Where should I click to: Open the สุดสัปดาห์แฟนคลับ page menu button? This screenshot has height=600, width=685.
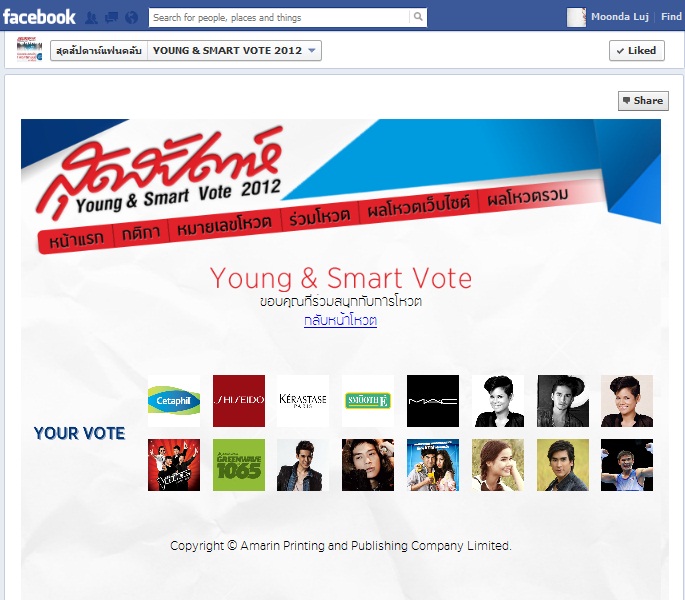tap(99, 51)
